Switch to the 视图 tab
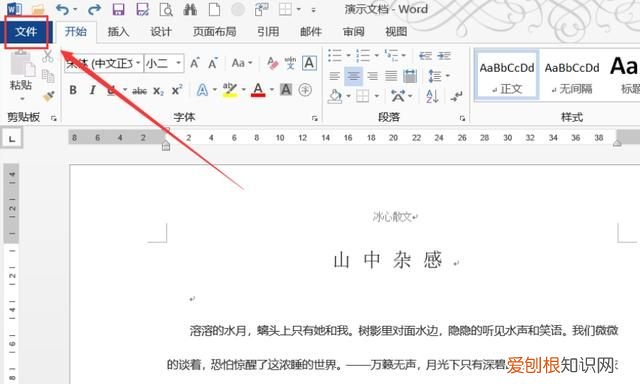This screenshot has width=640, height=384. pyautogui.click(x=396, y=32)
